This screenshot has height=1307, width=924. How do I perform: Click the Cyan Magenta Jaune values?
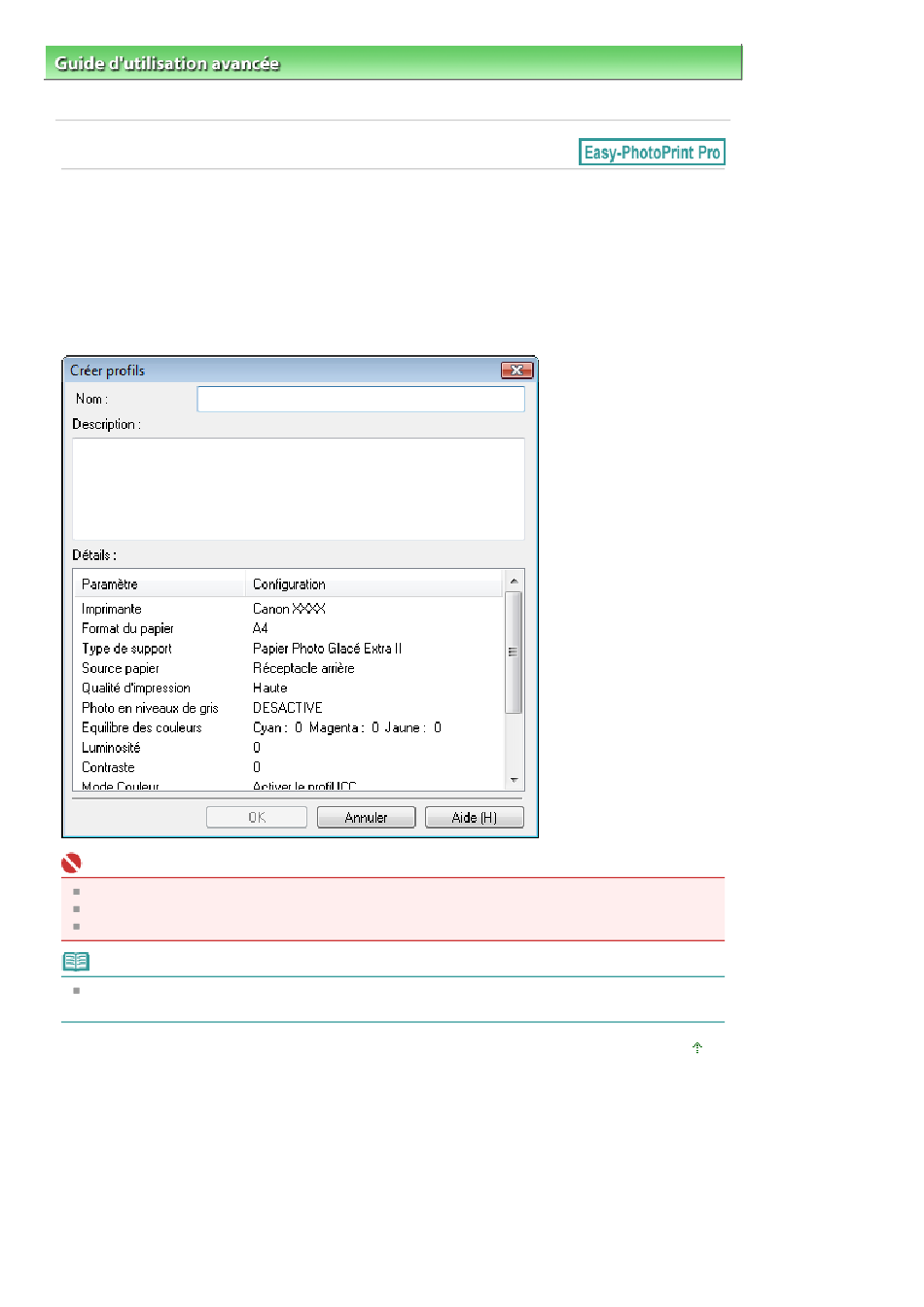(x=347, y=727)
